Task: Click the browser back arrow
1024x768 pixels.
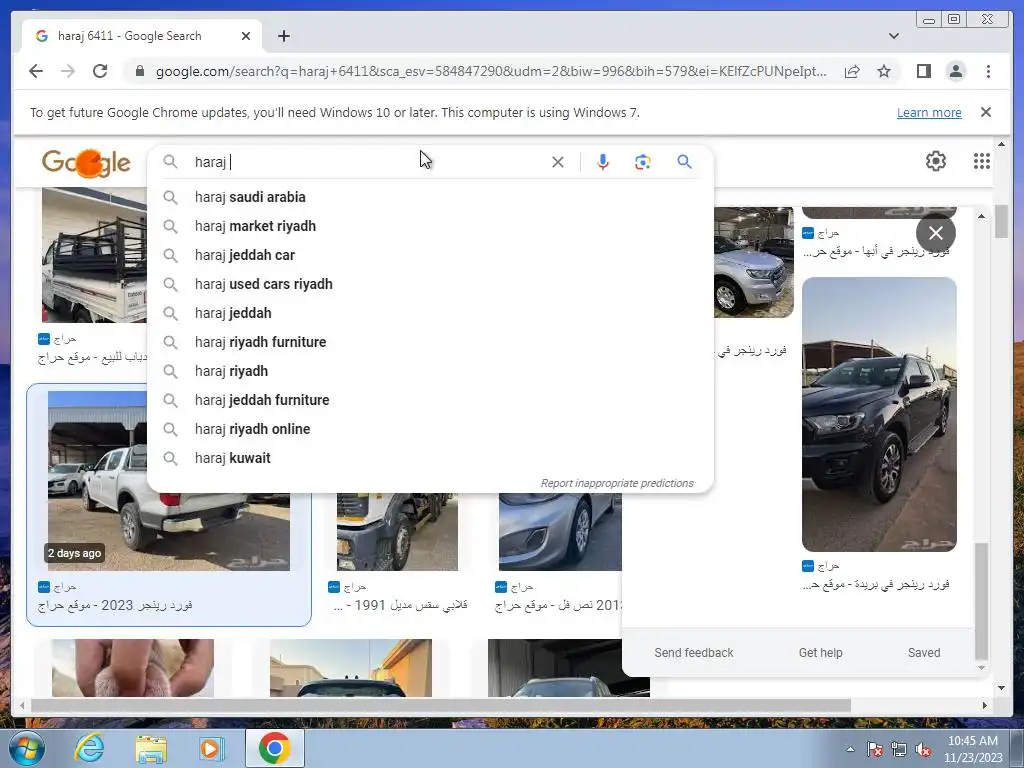Action: pos(36,71)
